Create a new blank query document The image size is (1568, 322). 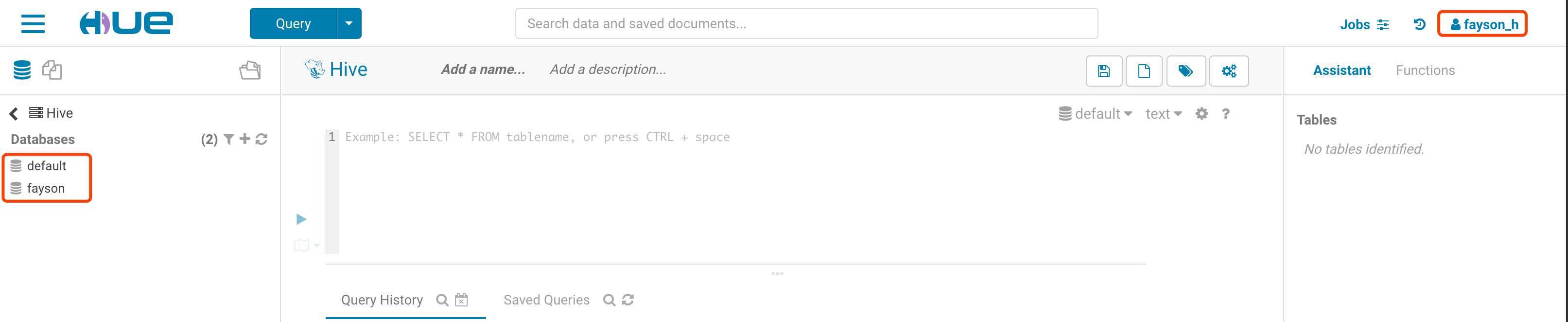tap(1144, 71)
